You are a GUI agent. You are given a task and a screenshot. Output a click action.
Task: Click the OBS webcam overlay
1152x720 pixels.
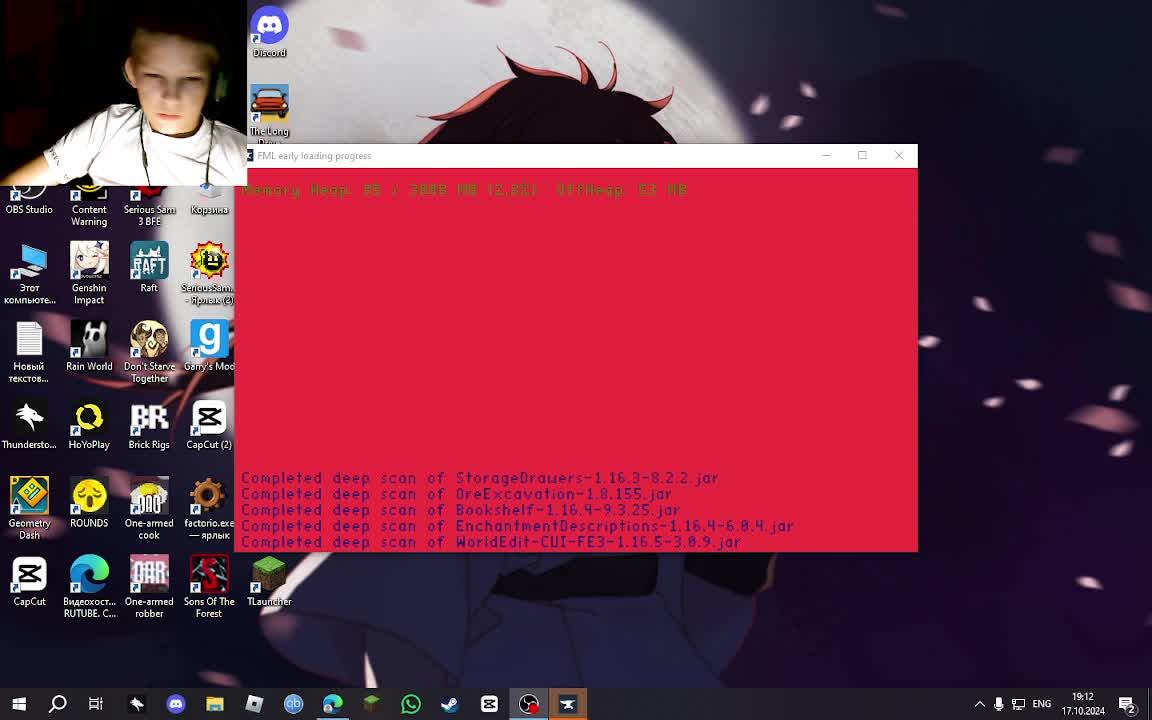pyautogui.click(x=123, y=93)
